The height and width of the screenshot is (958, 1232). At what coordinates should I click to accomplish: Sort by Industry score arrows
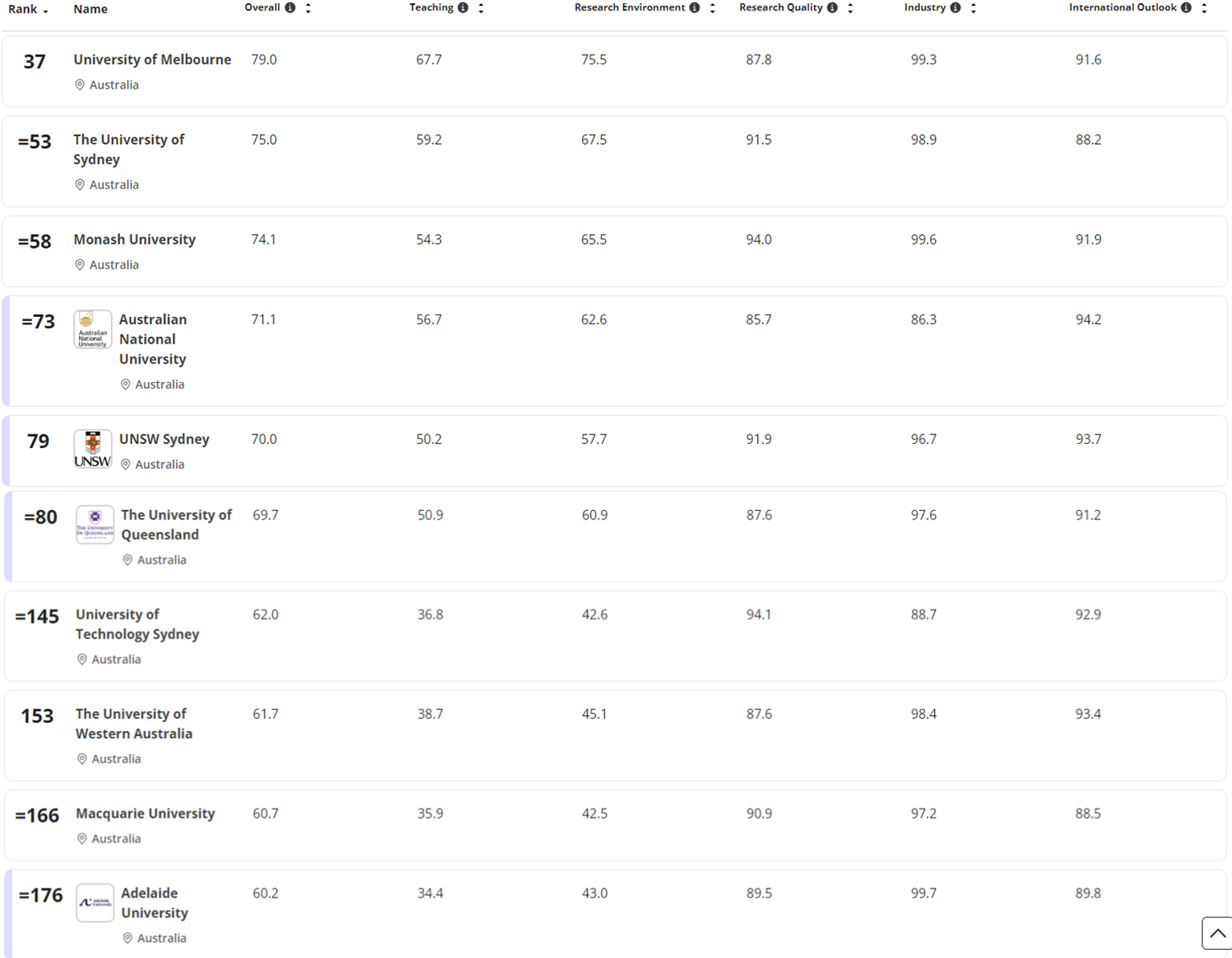(x=974, y=8)
